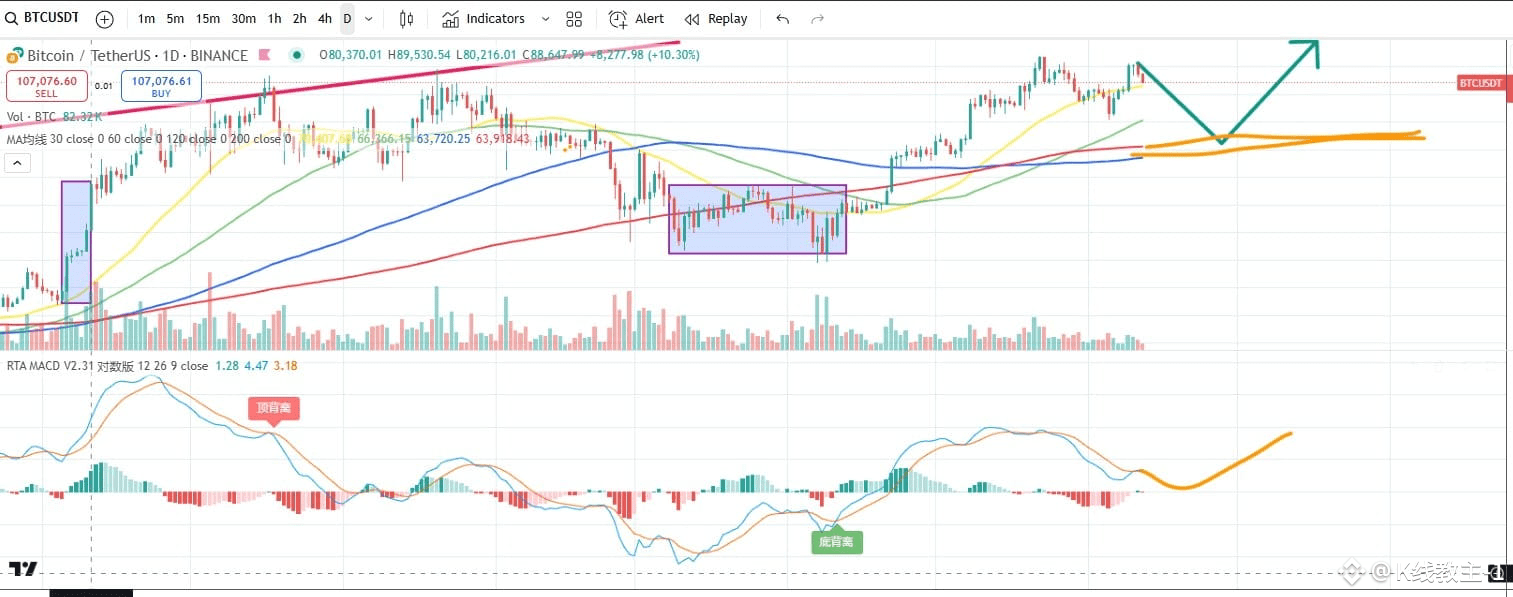This screenshot has width=1513, height=597.
Task: Collapse the indicator legend with the chevron arrow
Action: click(x=17, y=164)
